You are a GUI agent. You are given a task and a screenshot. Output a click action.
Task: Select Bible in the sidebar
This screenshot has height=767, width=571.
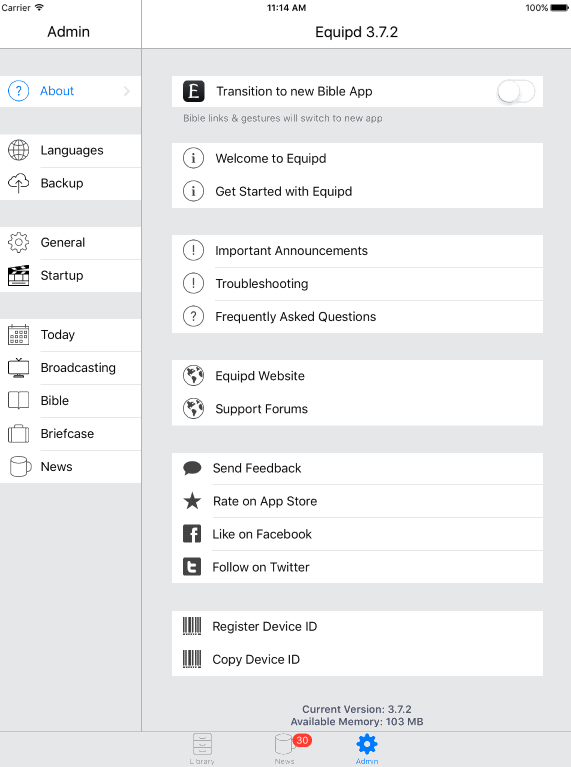(x=70, y=401)
